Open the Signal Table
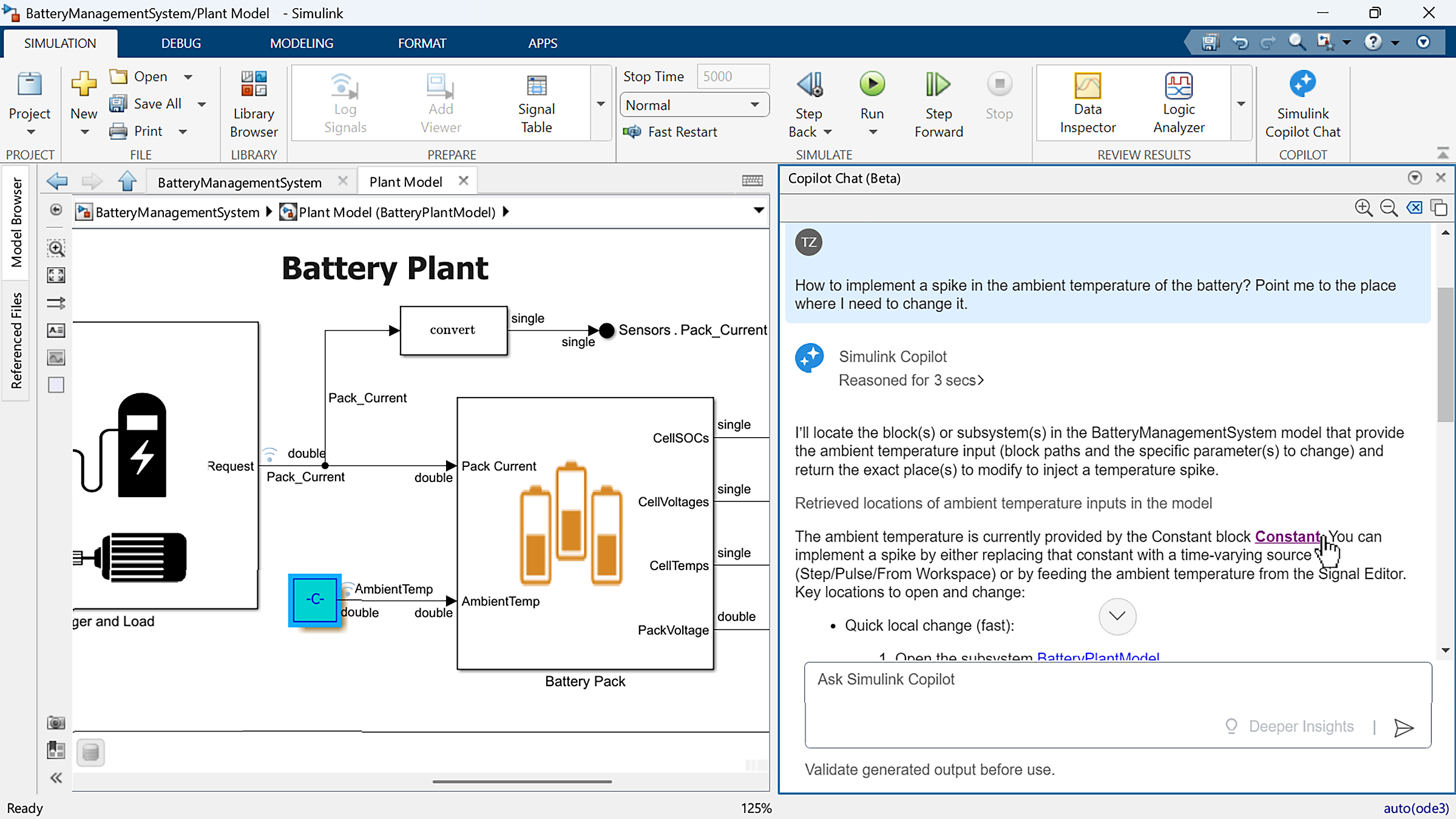Viewport: 1456px width, 819px height. 536,102
